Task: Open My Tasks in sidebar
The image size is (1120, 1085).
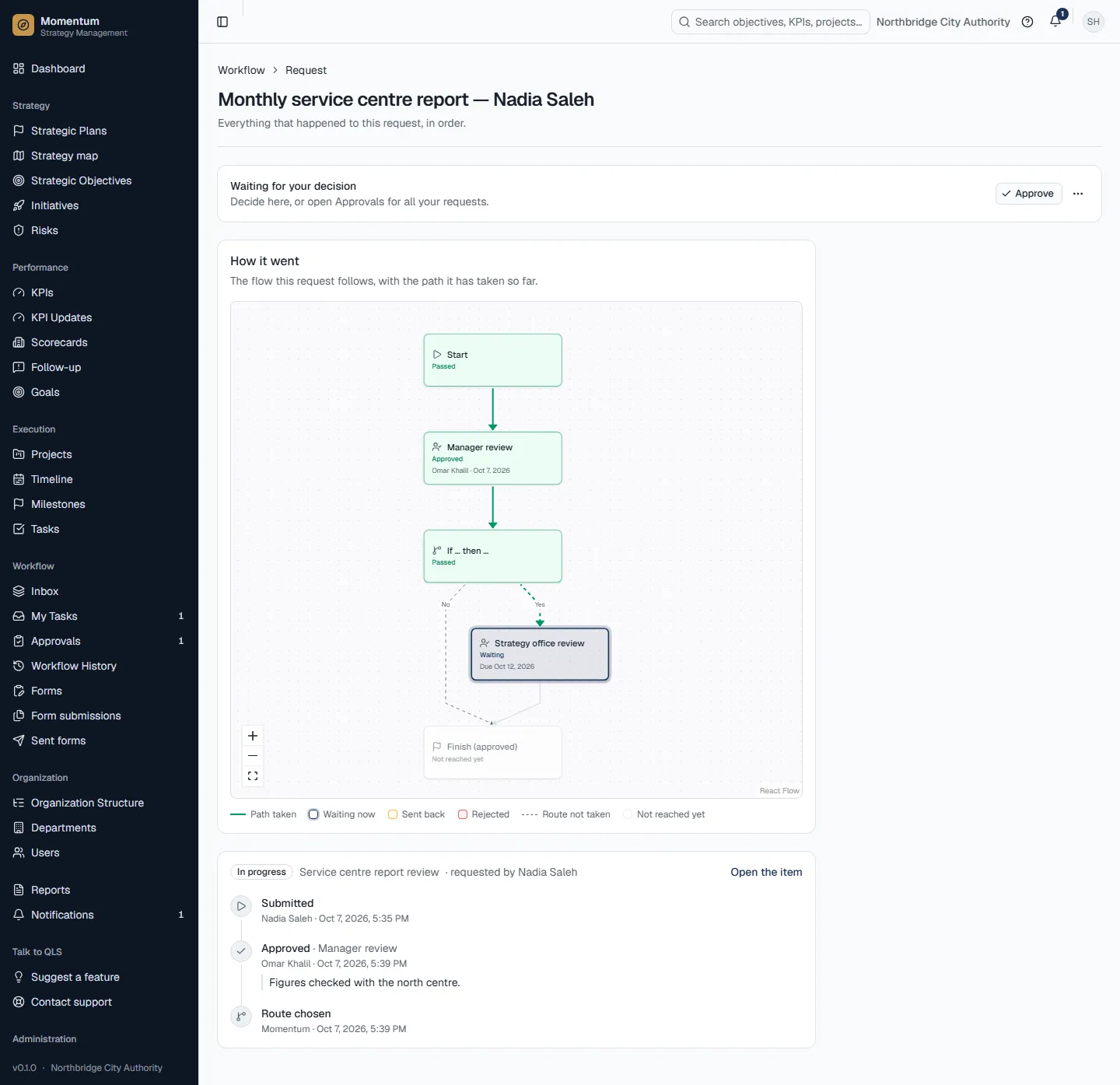Action: point(99,616)
